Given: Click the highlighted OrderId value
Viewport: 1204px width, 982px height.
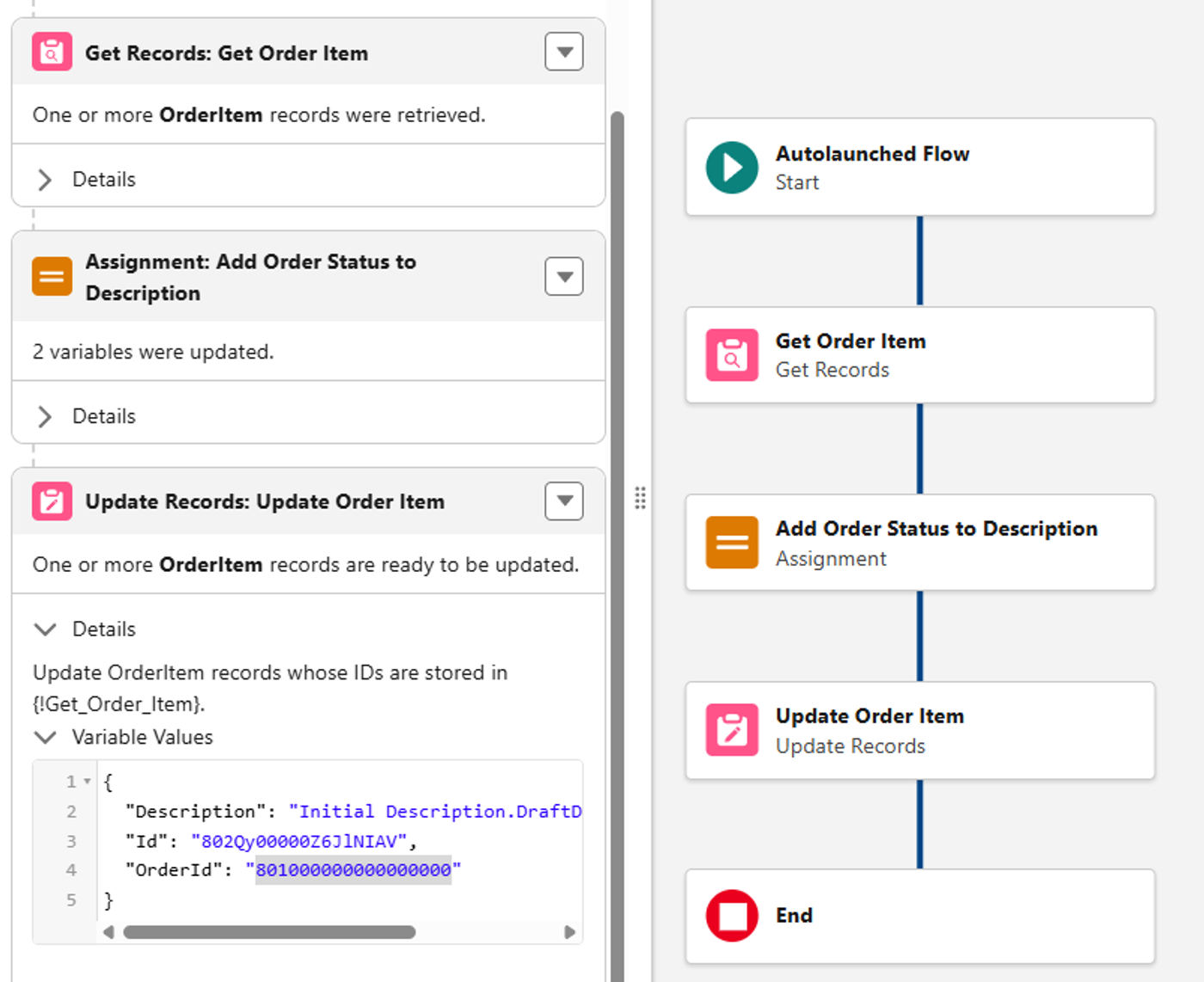Looking at the screenshot, I should [x=353, y=870].
